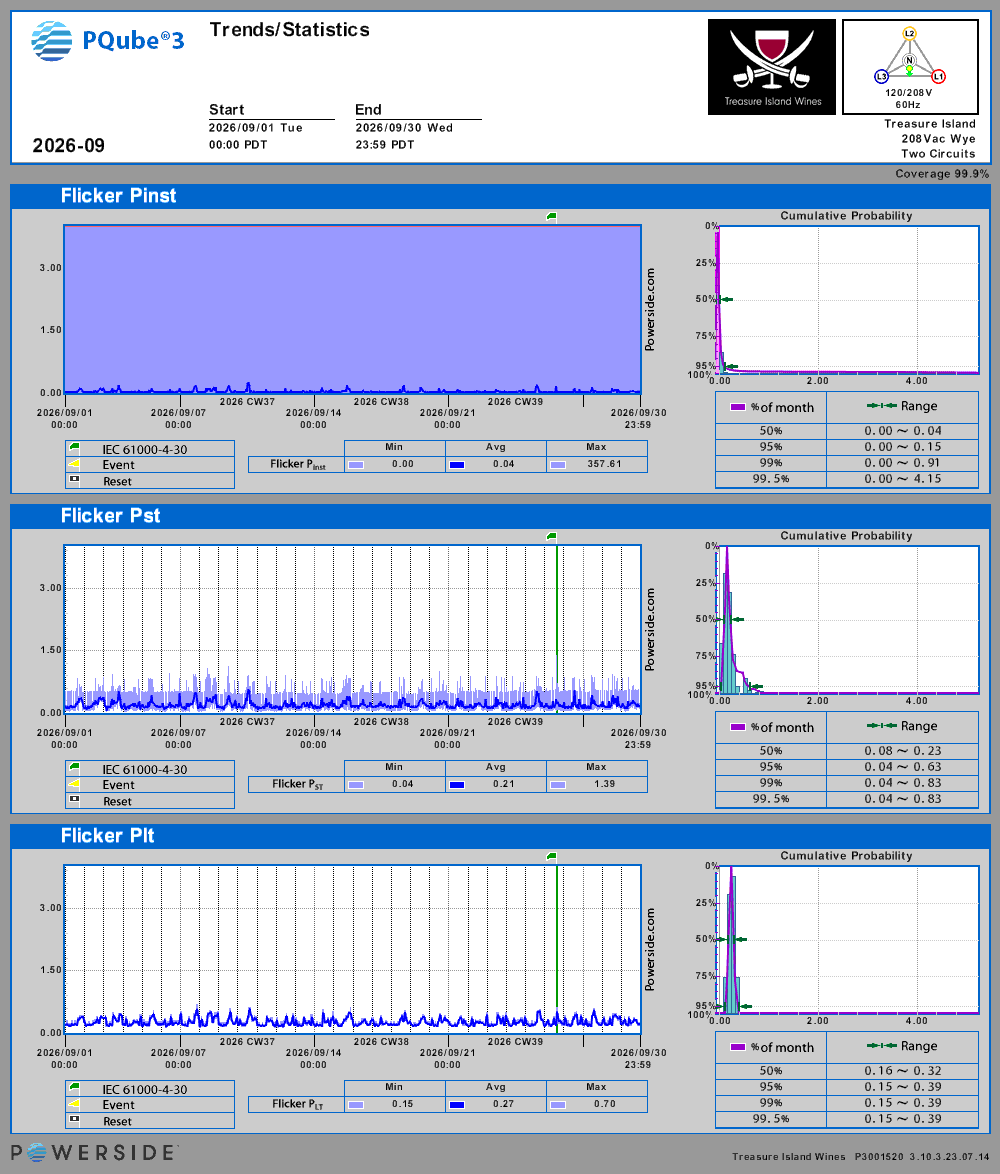Viewport: 1000px width, 1174px height.
Task: Click the purple '% of month' legend swatch in Pinst
Action: [x=737, y=407]
